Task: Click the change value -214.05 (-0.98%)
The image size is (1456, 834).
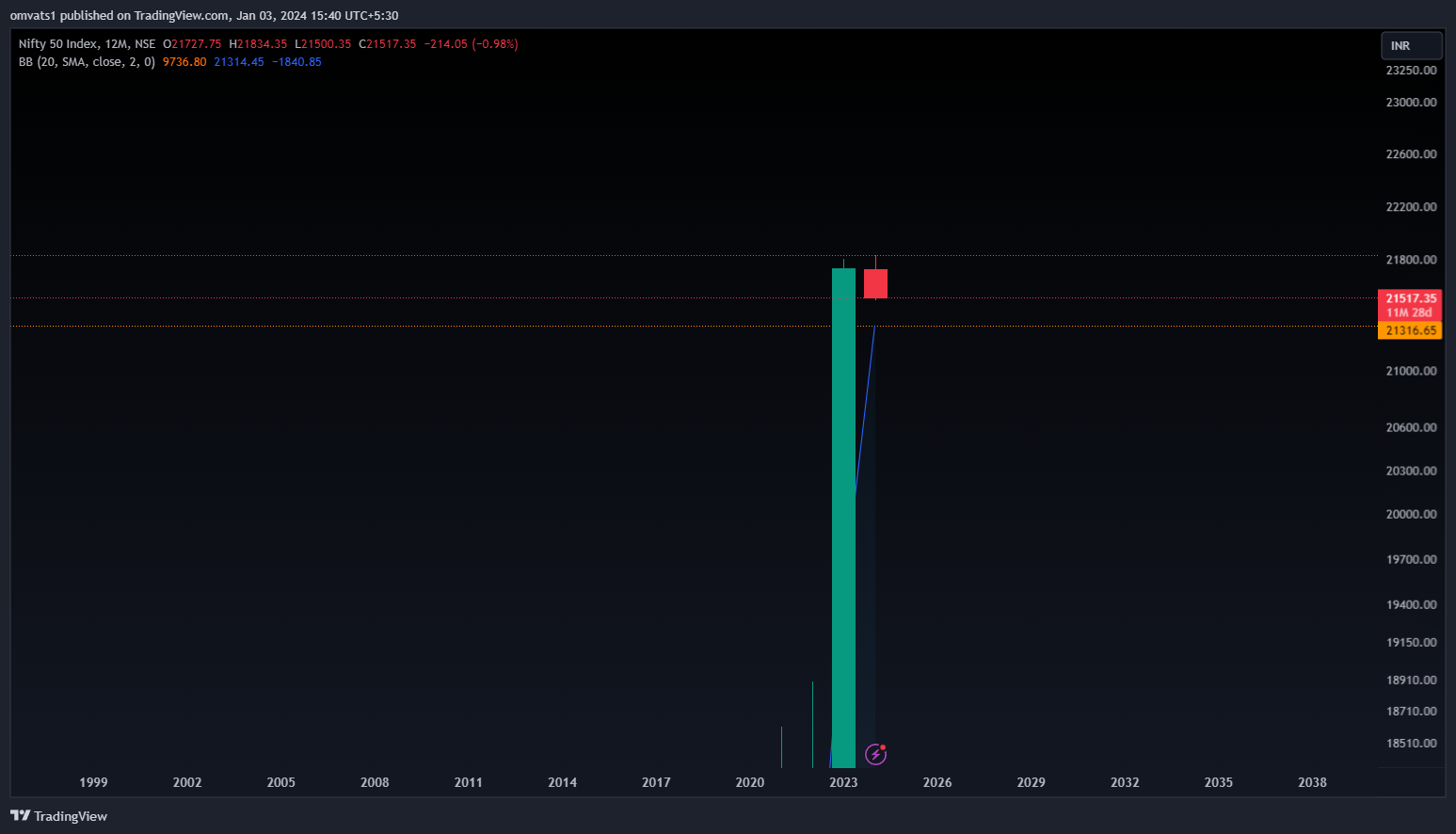Action: point(471,44)
